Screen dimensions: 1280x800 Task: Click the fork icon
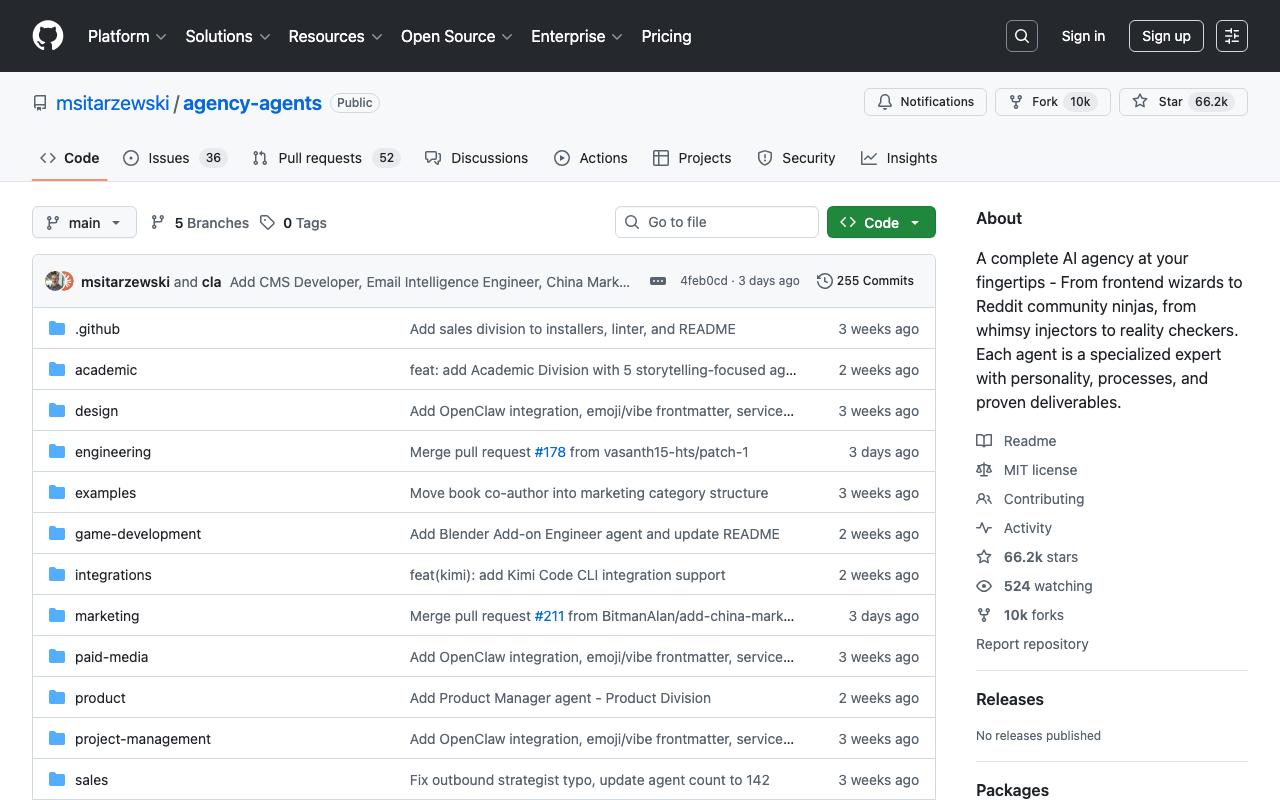click(x=1012, y=101)
